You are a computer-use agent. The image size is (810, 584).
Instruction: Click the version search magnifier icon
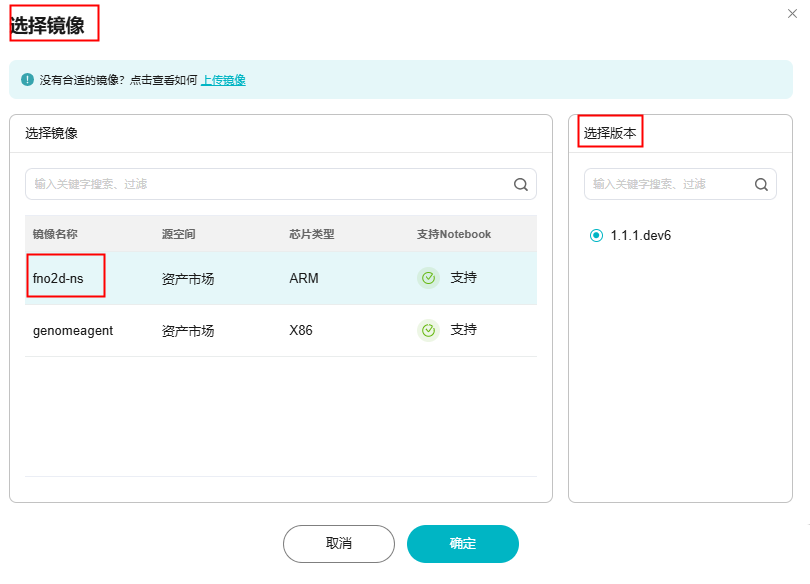tap(761, 184)
